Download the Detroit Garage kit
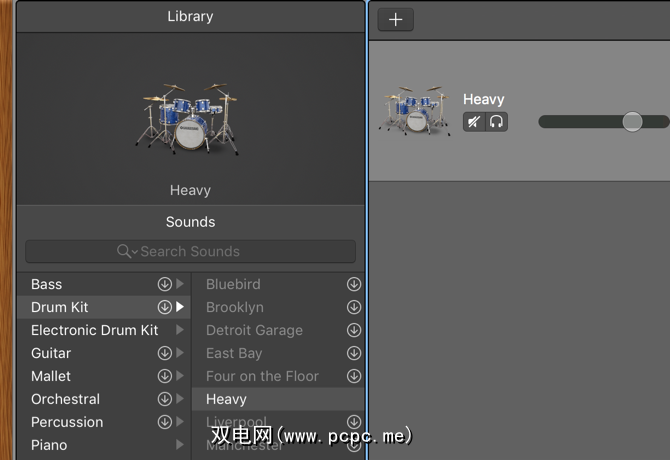 353,330
